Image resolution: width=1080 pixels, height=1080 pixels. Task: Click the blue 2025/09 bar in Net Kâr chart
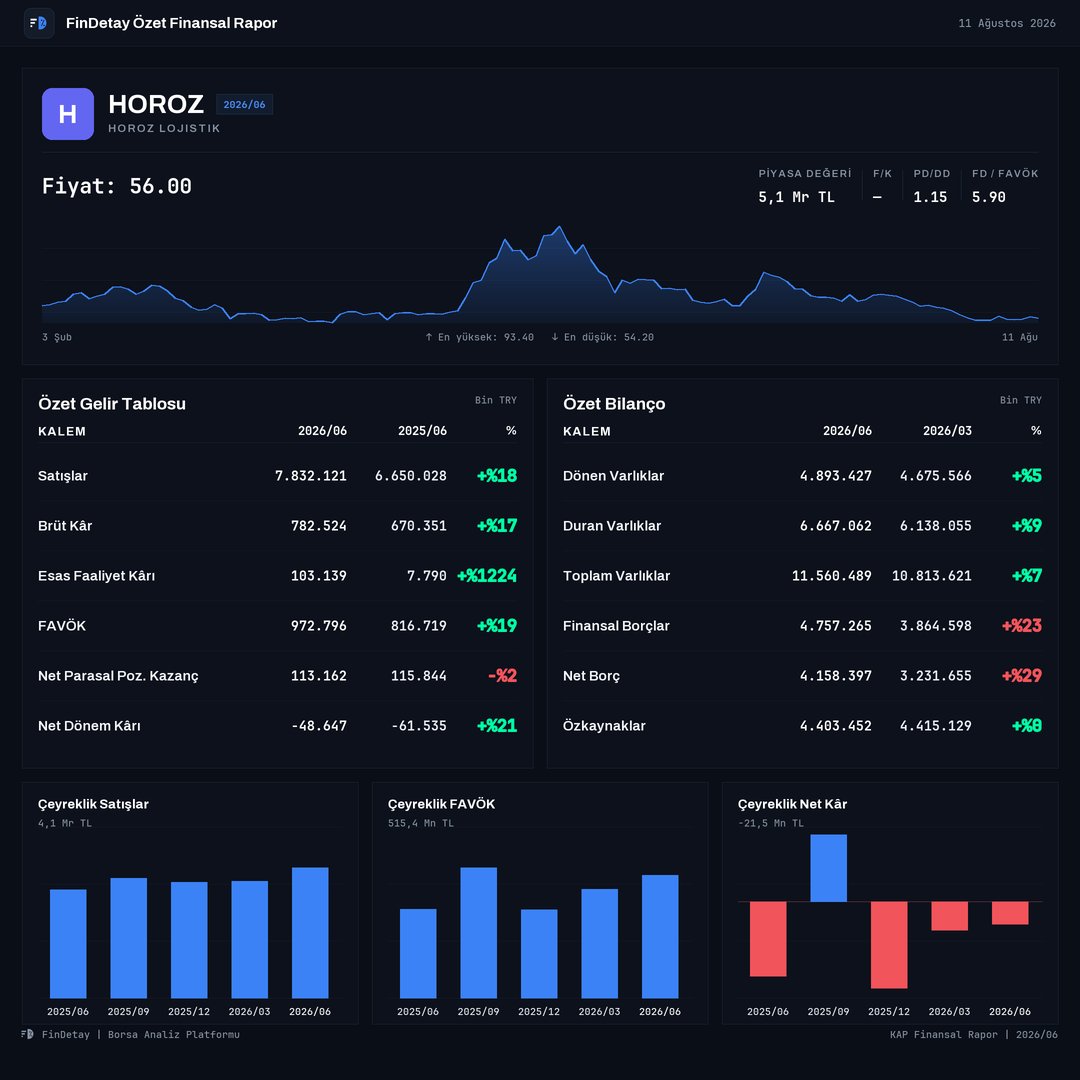(829, 868)
